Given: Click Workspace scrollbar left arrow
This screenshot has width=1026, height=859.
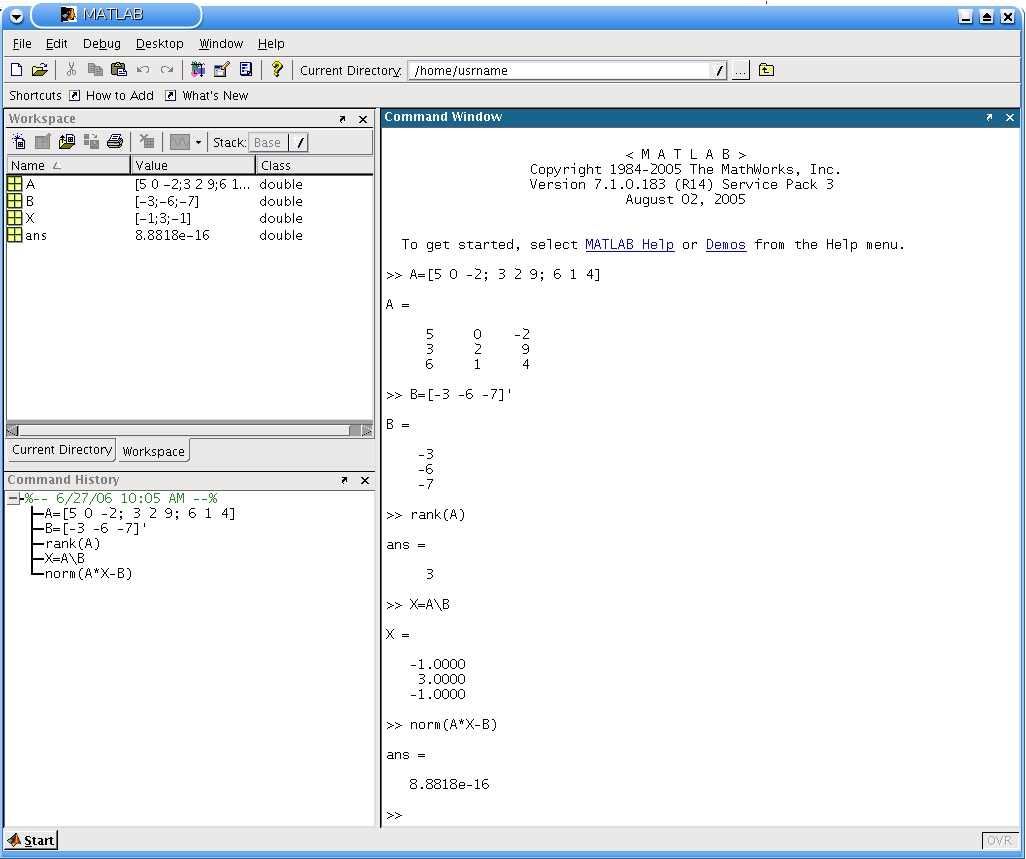Looking at the screenshot, I should pyautogui.click(x=12, y=430).
